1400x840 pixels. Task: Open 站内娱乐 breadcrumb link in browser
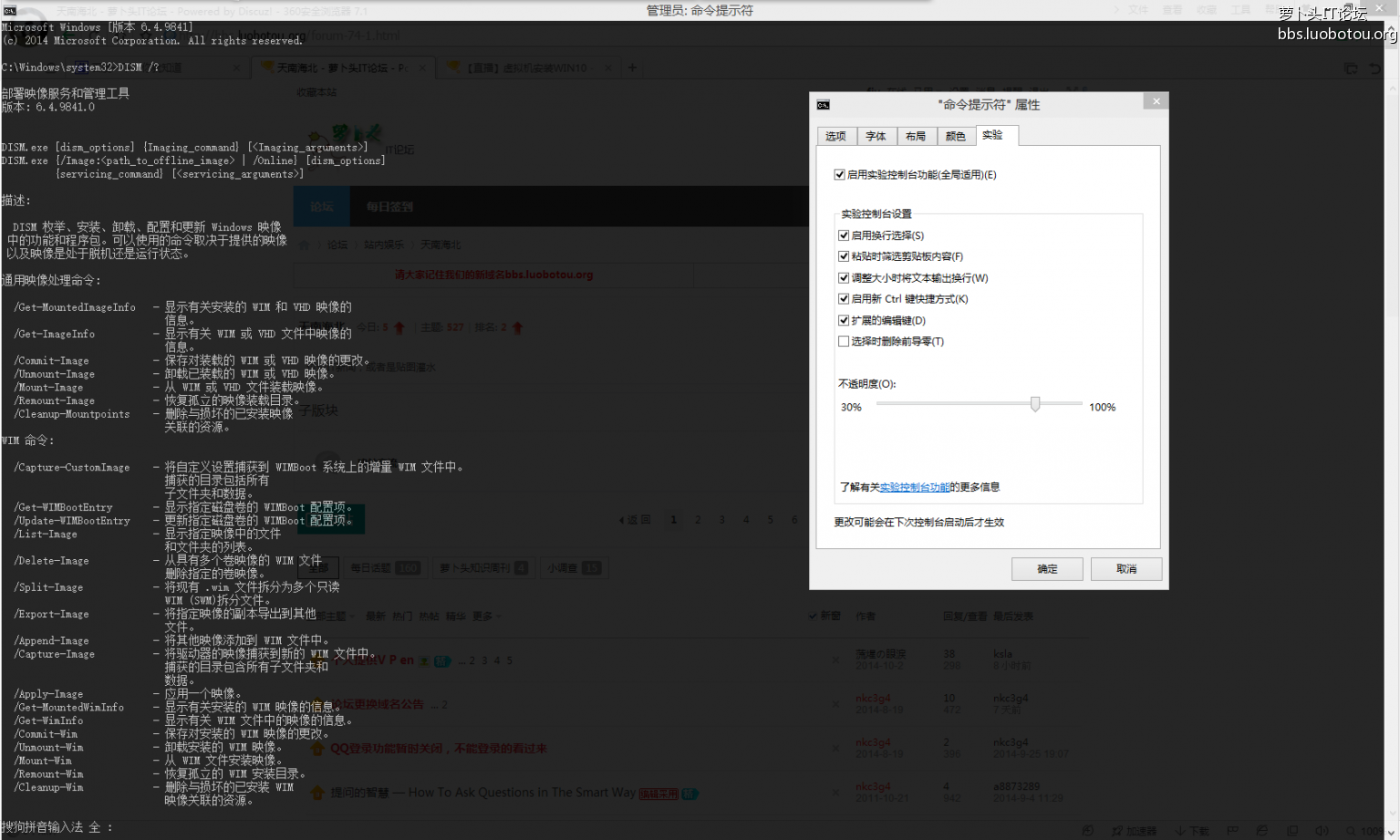click(384, 244)
